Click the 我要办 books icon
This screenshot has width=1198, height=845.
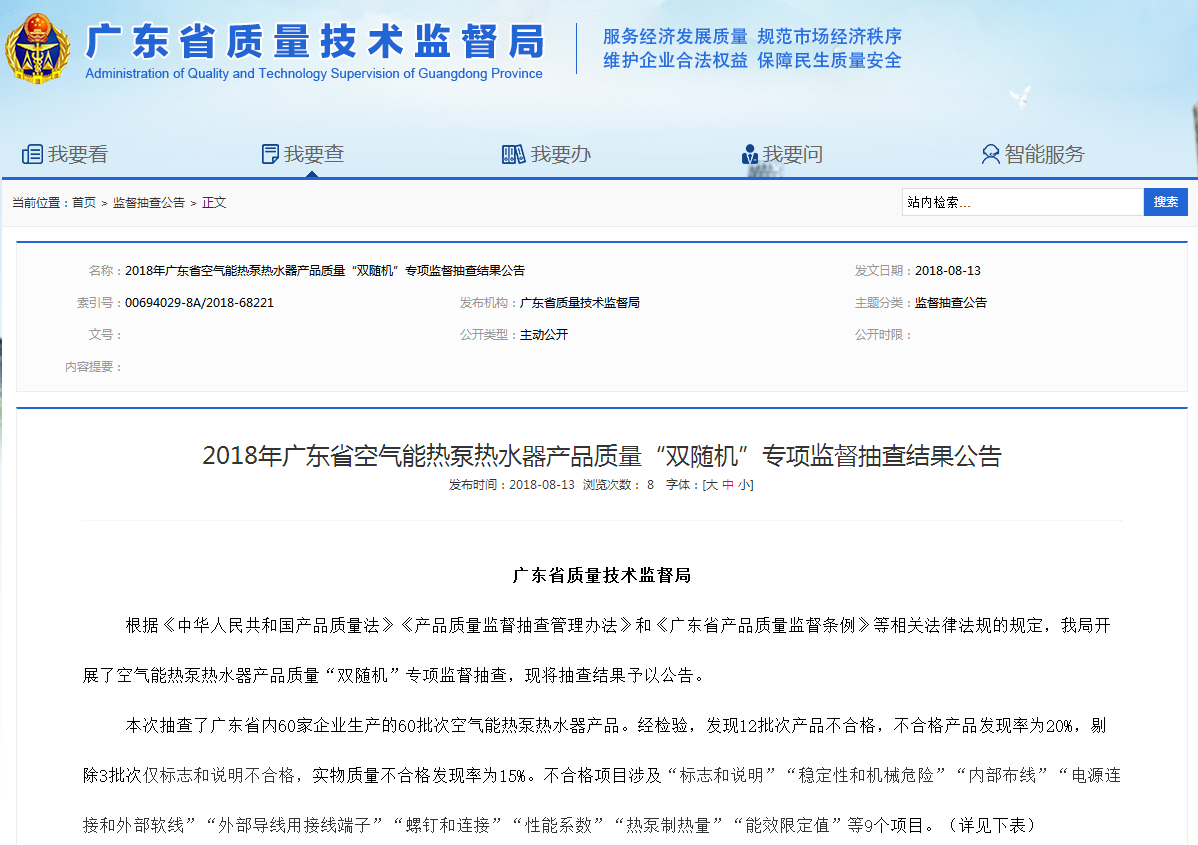pos(513,154)
